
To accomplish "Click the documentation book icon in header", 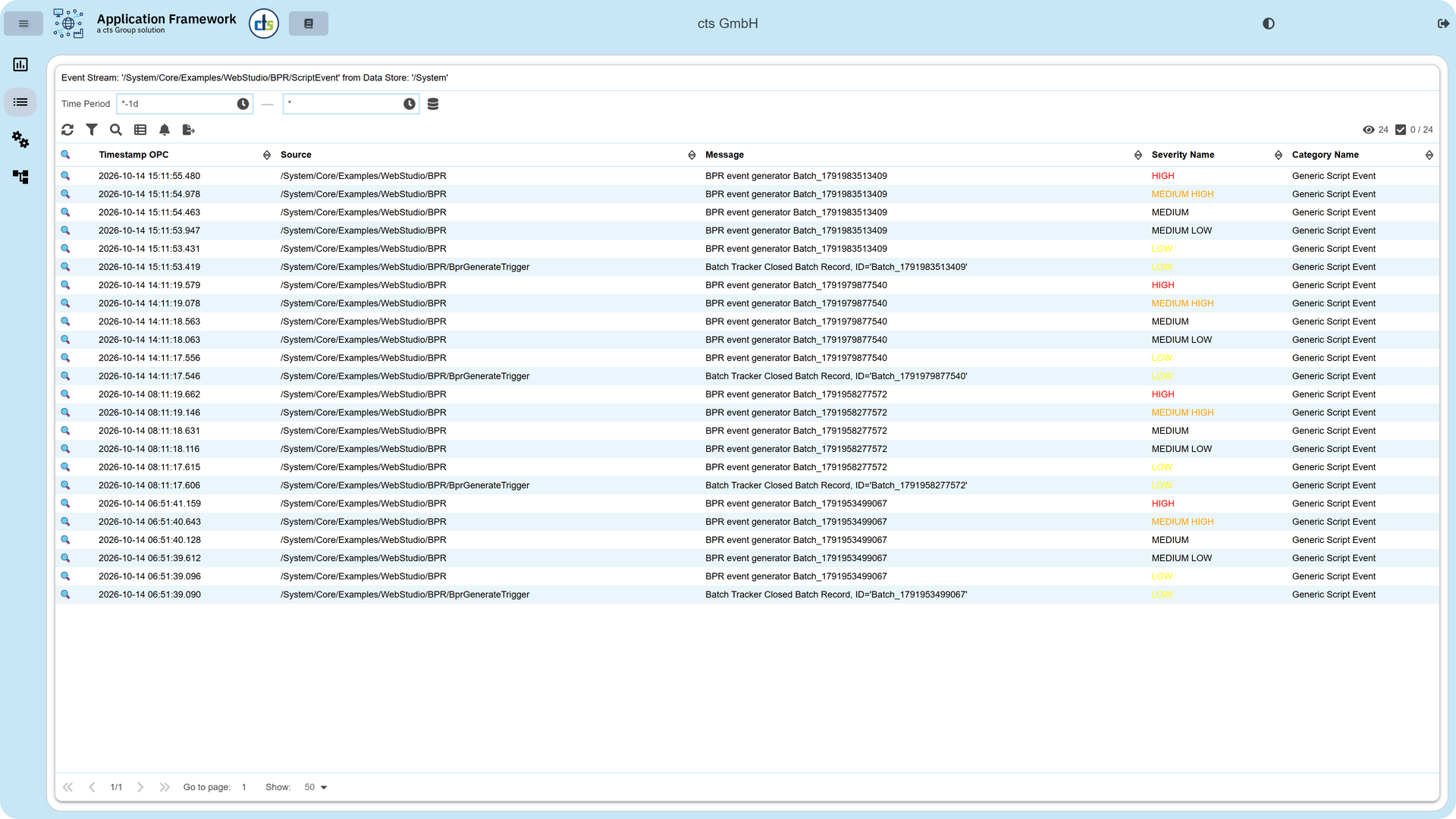I will tap(309, 24).
